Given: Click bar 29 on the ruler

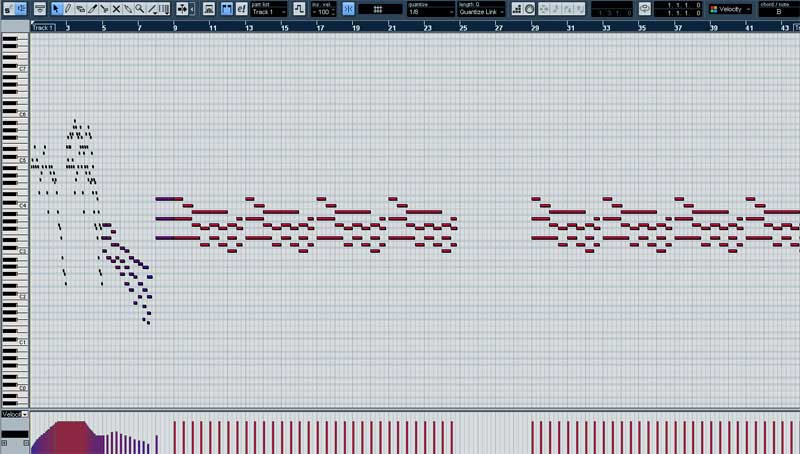Looking at the screenshot, I should pos(535,28).
